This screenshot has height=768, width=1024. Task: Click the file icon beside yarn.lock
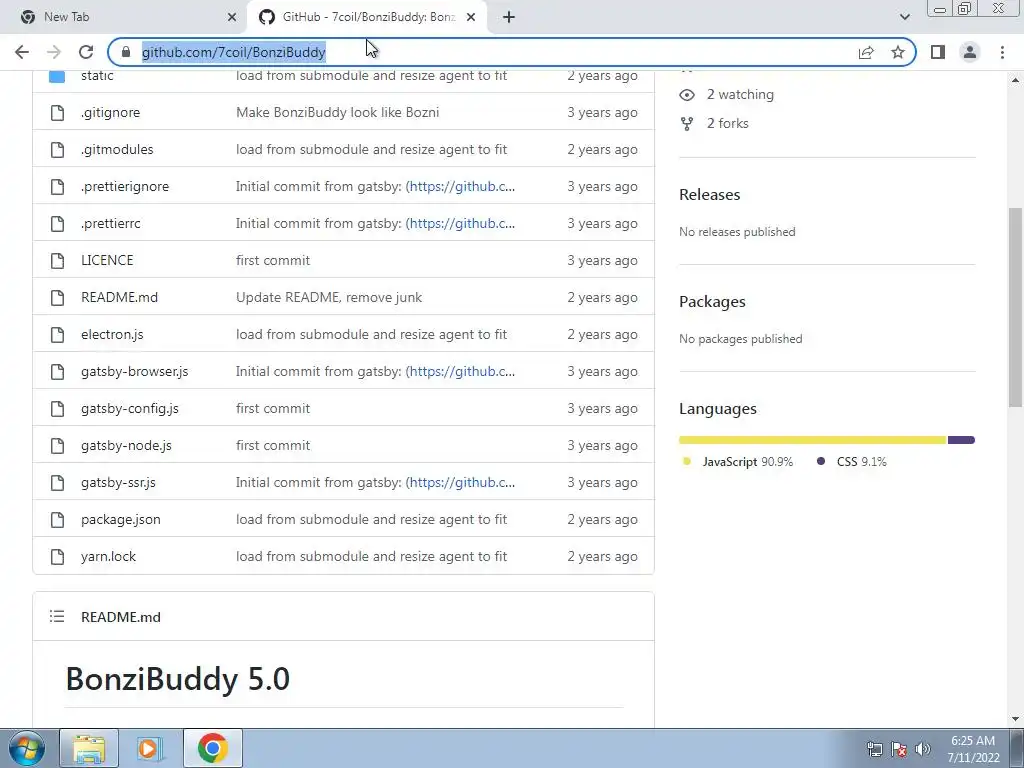[x=57, y=556]
